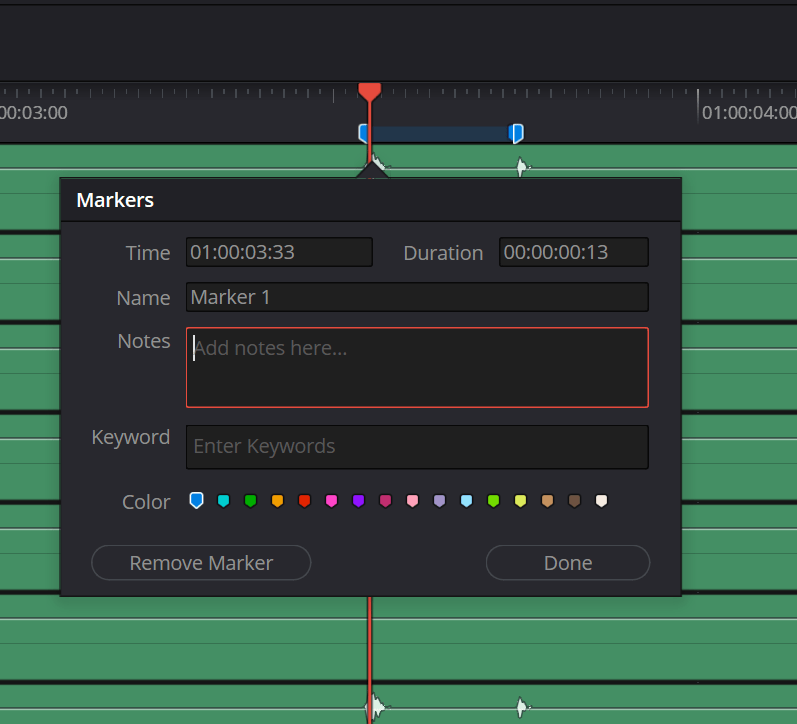Image resolution: width=797 pixels, height=724 pixels.
Task: Edit the marker Time field
Action: (279, 252)
